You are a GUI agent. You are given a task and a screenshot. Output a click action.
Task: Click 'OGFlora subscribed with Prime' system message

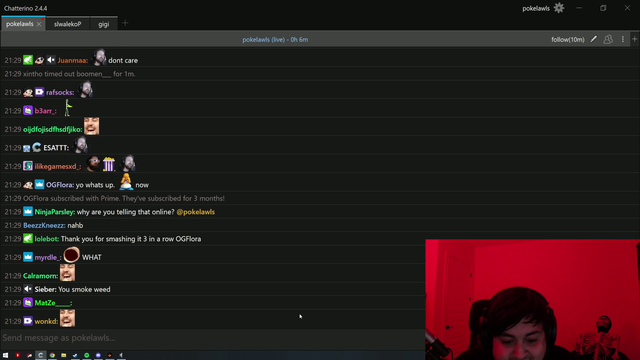tap(124, 198)
